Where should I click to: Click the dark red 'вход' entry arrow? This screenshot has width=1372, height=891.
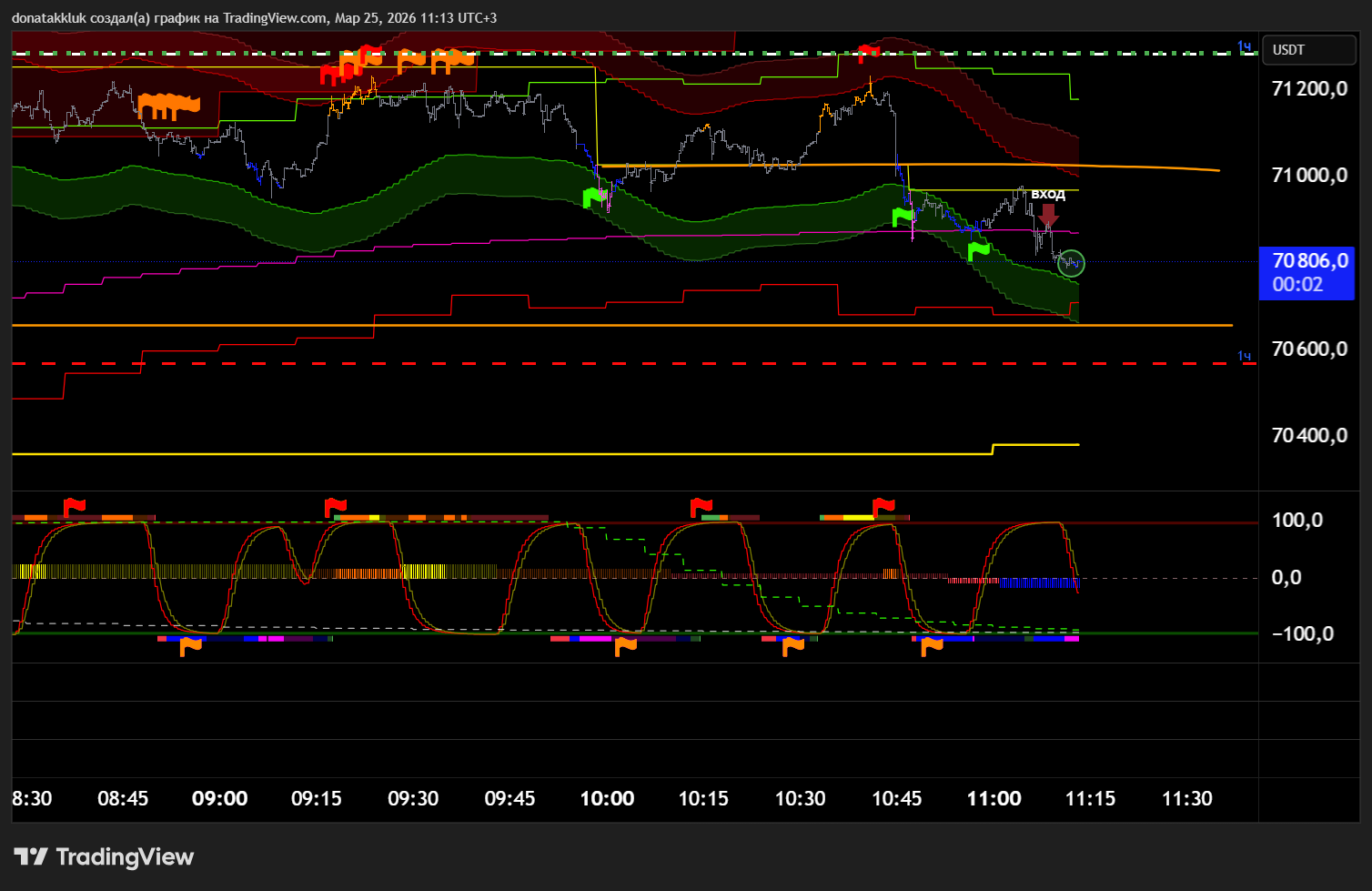coord(1048,215)
